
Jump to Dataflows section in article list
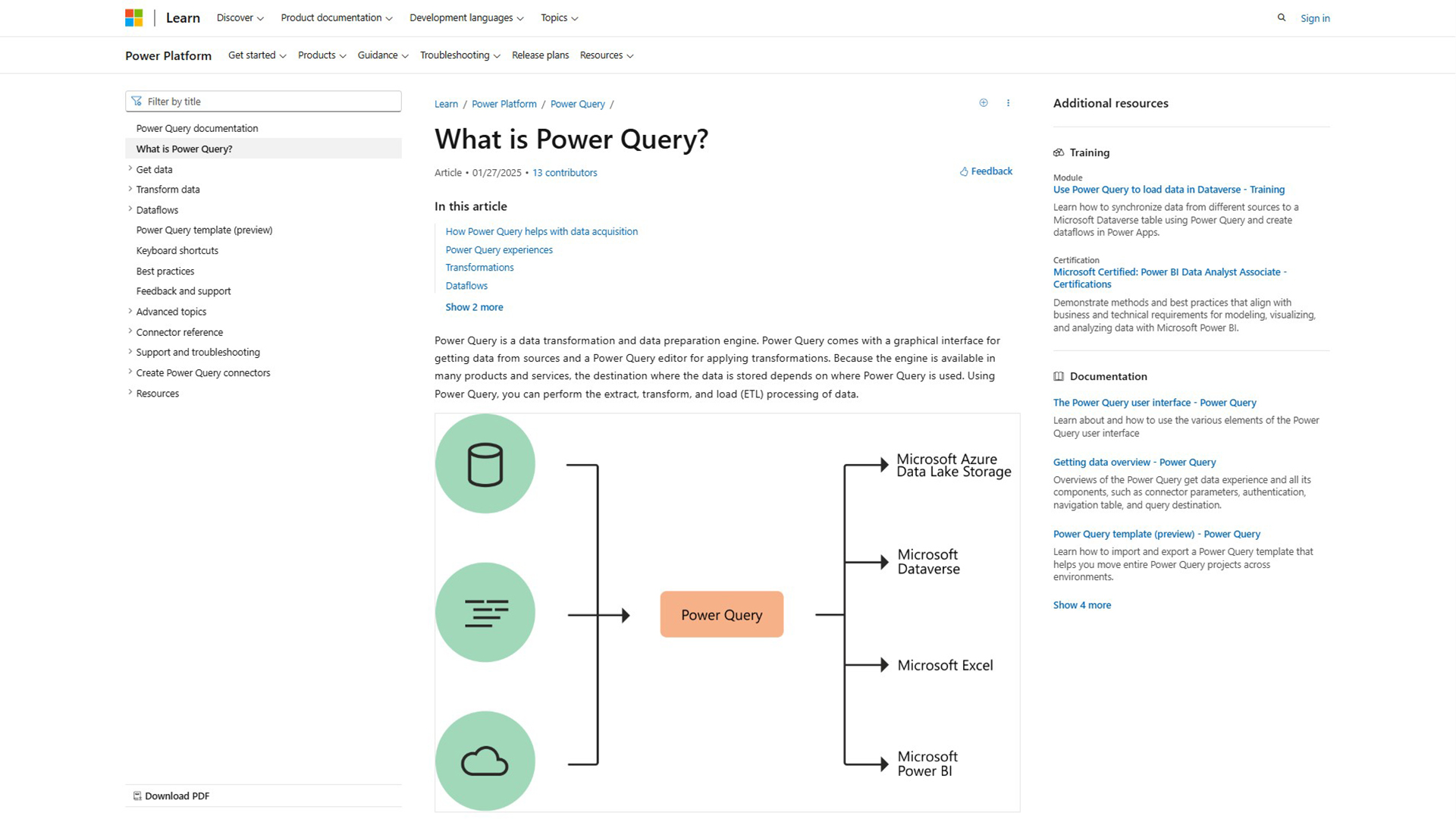(466, 286)
